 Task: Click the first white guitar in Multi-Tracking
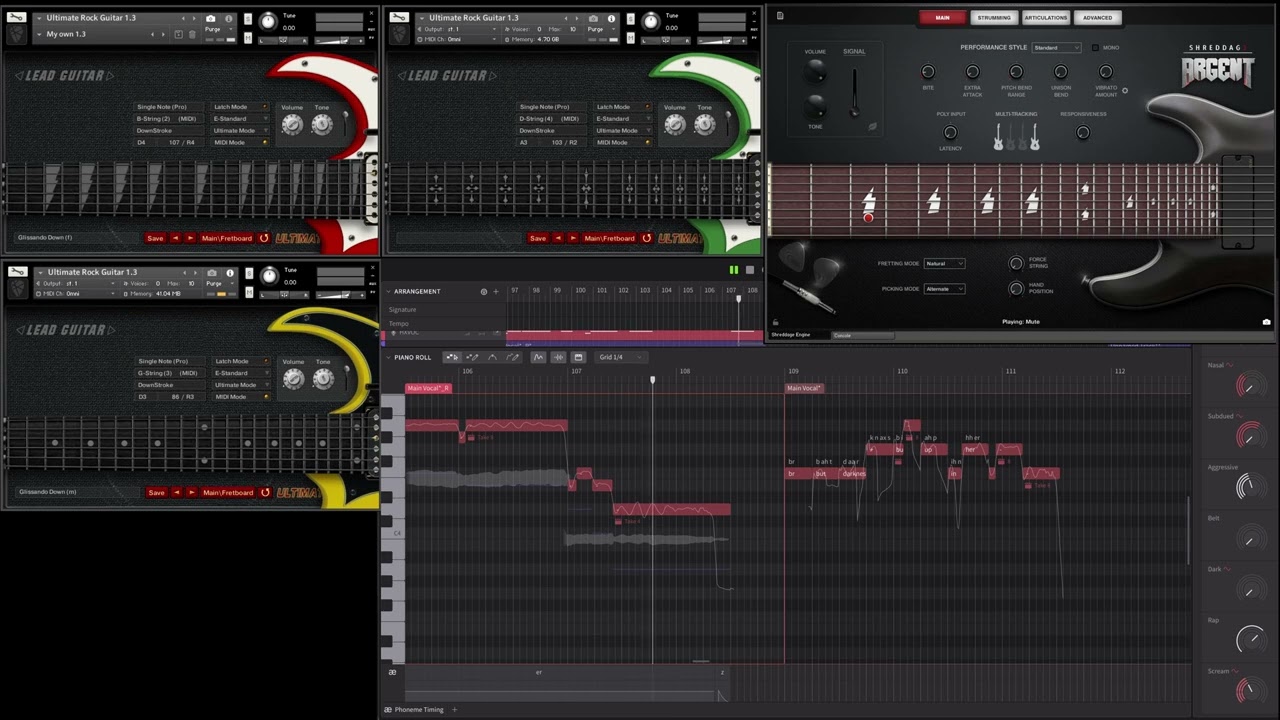click(x=998, y=137)
